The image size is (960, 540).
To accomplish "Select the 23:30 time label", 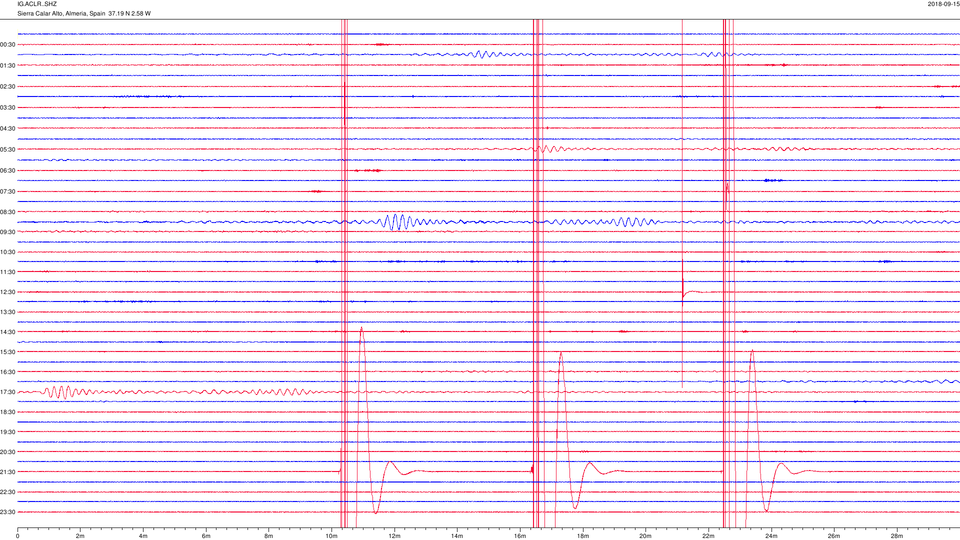I will (8, 512).
